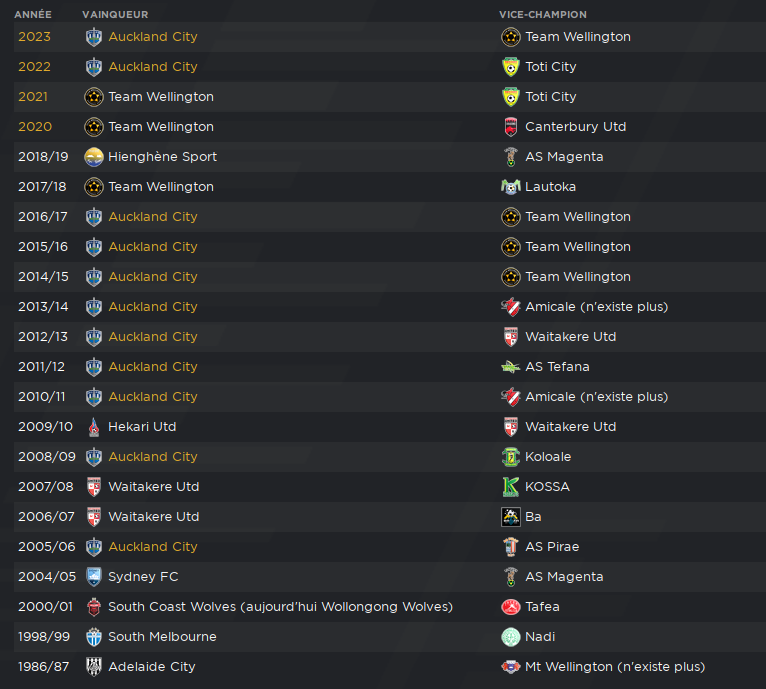Viewport: 766px width, 689px height.
Task: Click the Hekari Utd club badge
Action: pos(94,427)
